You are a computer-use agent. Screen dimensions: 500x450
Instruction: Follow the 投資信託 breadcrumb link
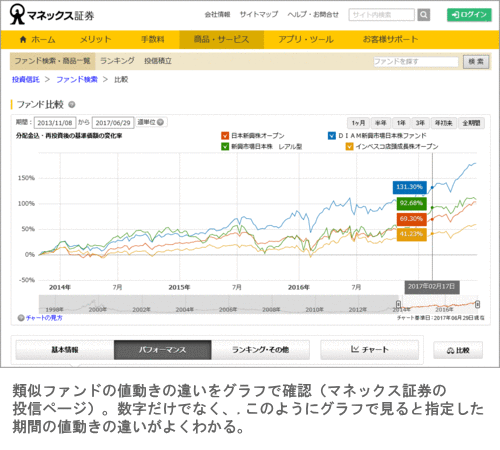pos(26,80)
